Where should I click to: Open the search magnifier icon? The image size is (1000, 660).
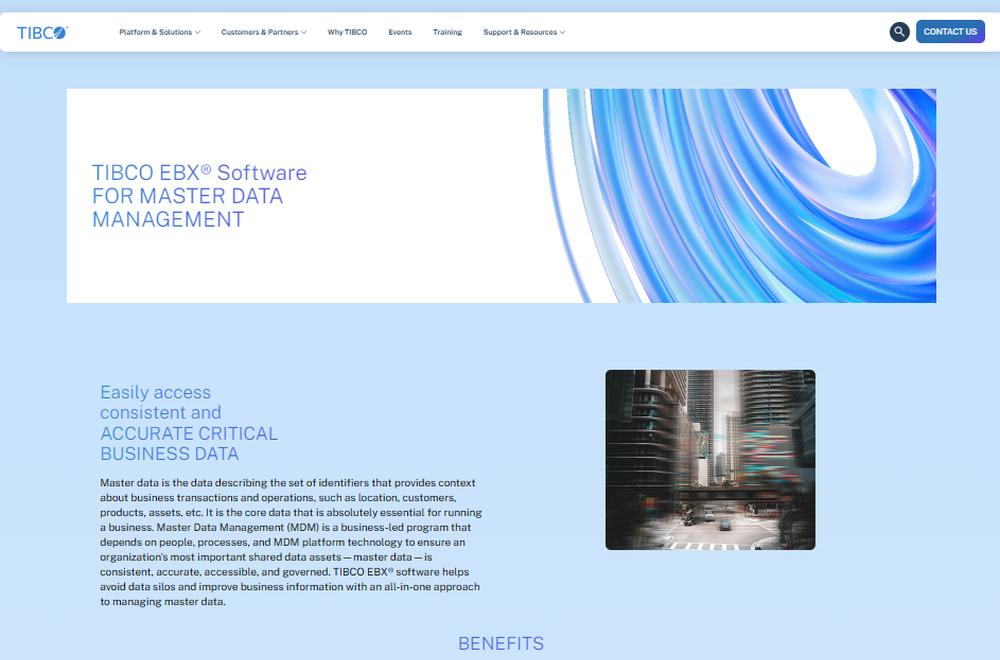pos(899,32)
